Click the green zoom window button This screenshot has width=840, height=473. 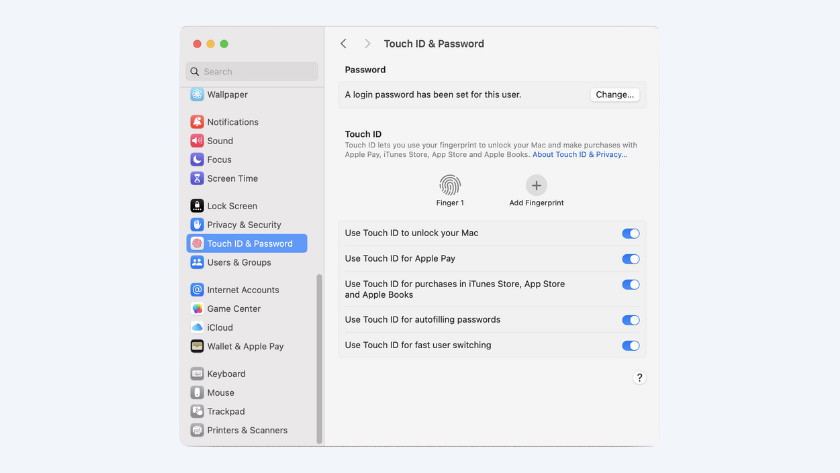click(224, 44)
